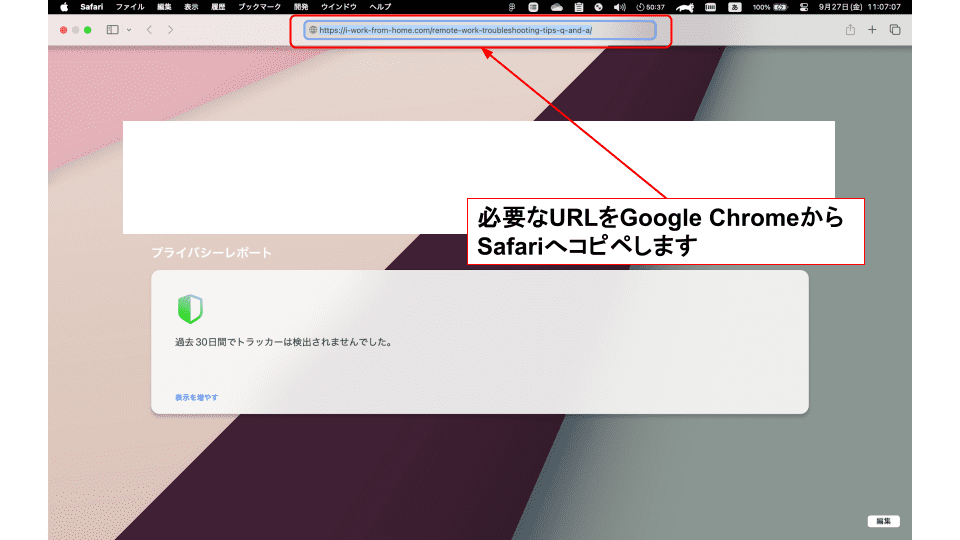Open a new tab with plus icon
The image size is (960, 540).
872,30
